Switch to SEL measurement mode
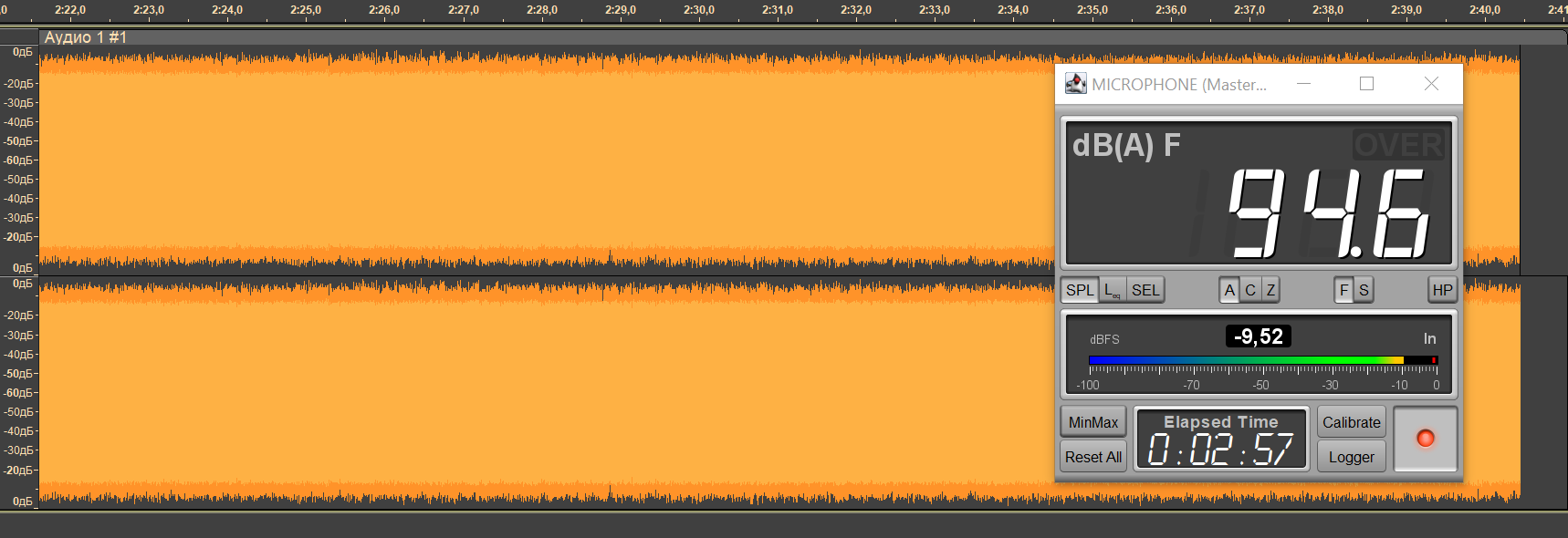The image size is (1568, 538). [1145, 290]
